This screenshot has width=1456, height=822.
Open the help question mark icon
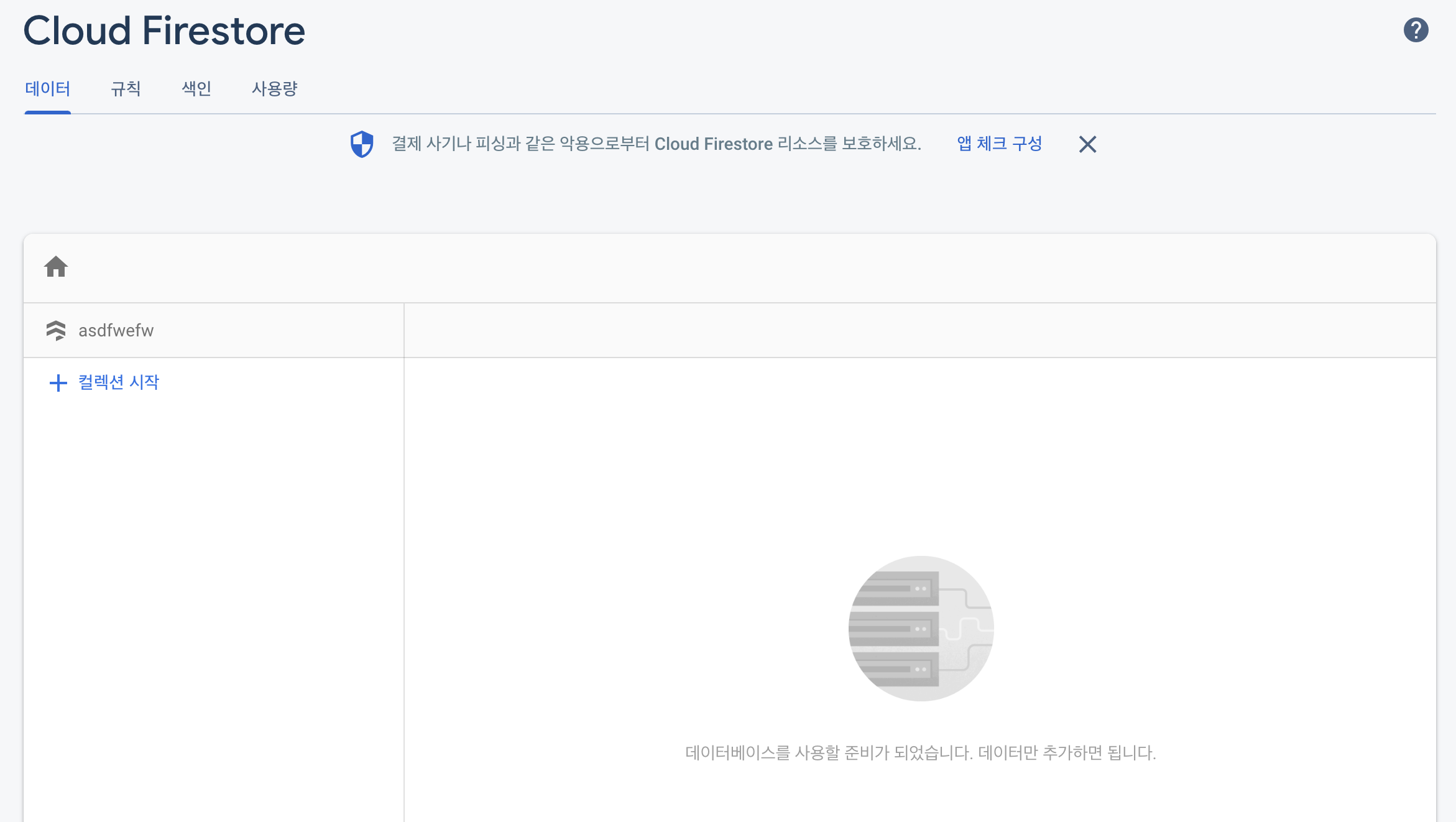(1416, 30)
